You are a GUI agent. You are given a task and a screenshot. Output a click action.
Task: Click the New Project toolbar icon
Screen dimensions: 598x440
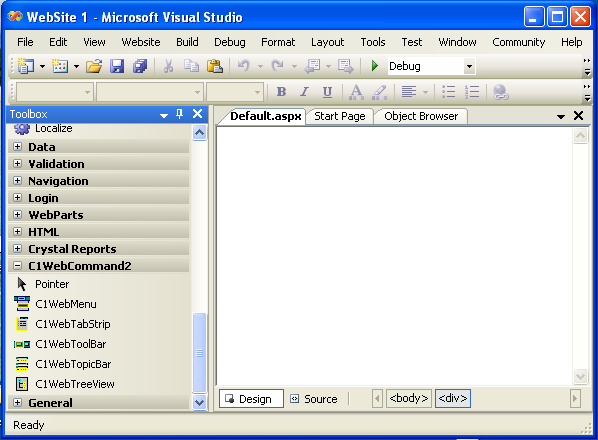(x=26, y=66)
